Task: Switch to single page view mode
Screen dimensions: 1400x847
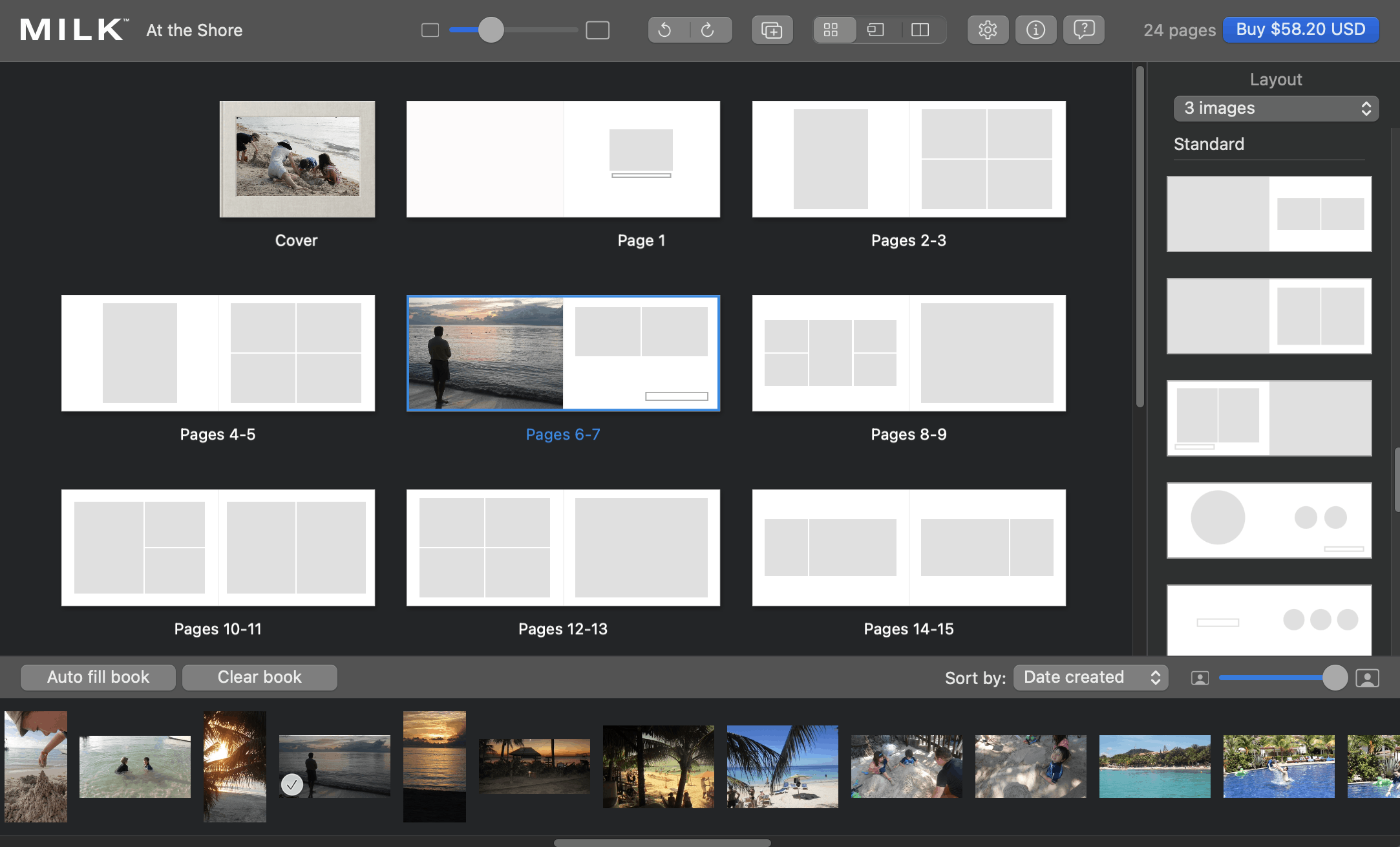Action: pyautogui.click(x=876, y=30)
